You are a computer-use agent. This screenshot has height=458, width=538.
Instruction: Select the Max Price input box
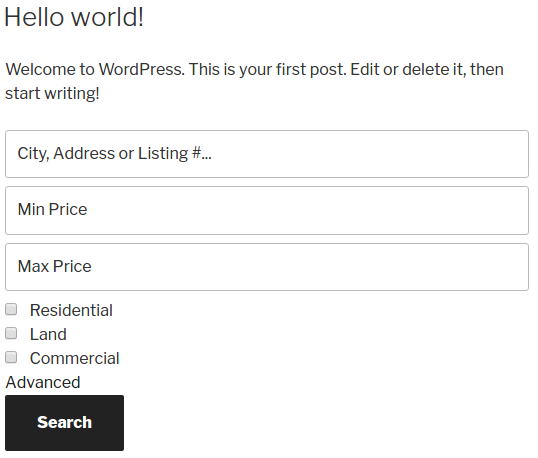(x=267, y=267)
